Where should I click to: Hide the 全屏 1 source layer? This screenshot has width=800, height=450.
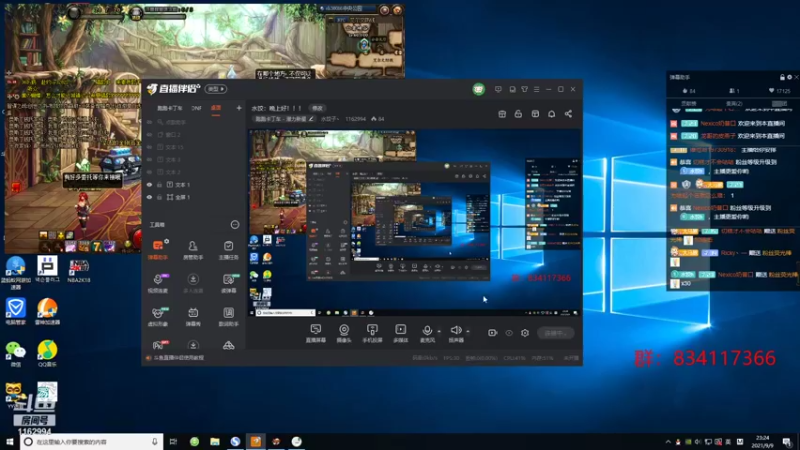[149, 197]
